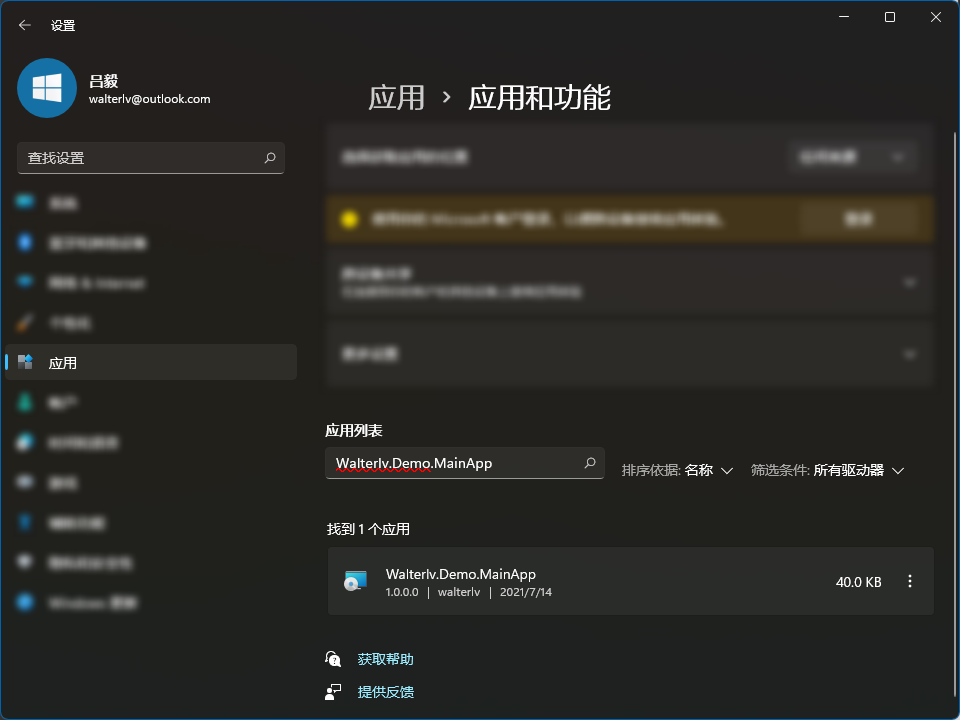Screen dimensions: 960x720
Task: Open the 提供反馈 link
Action: pos(385,692)
